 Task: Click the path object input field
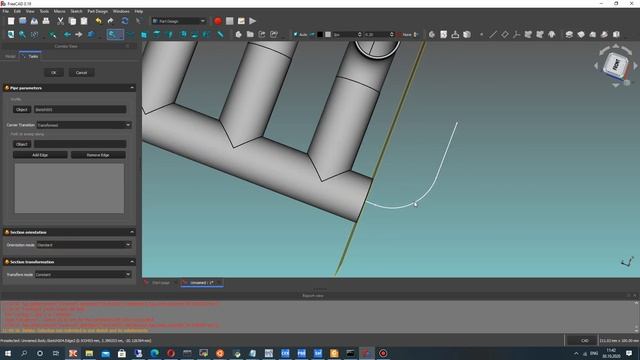(80, 144)
